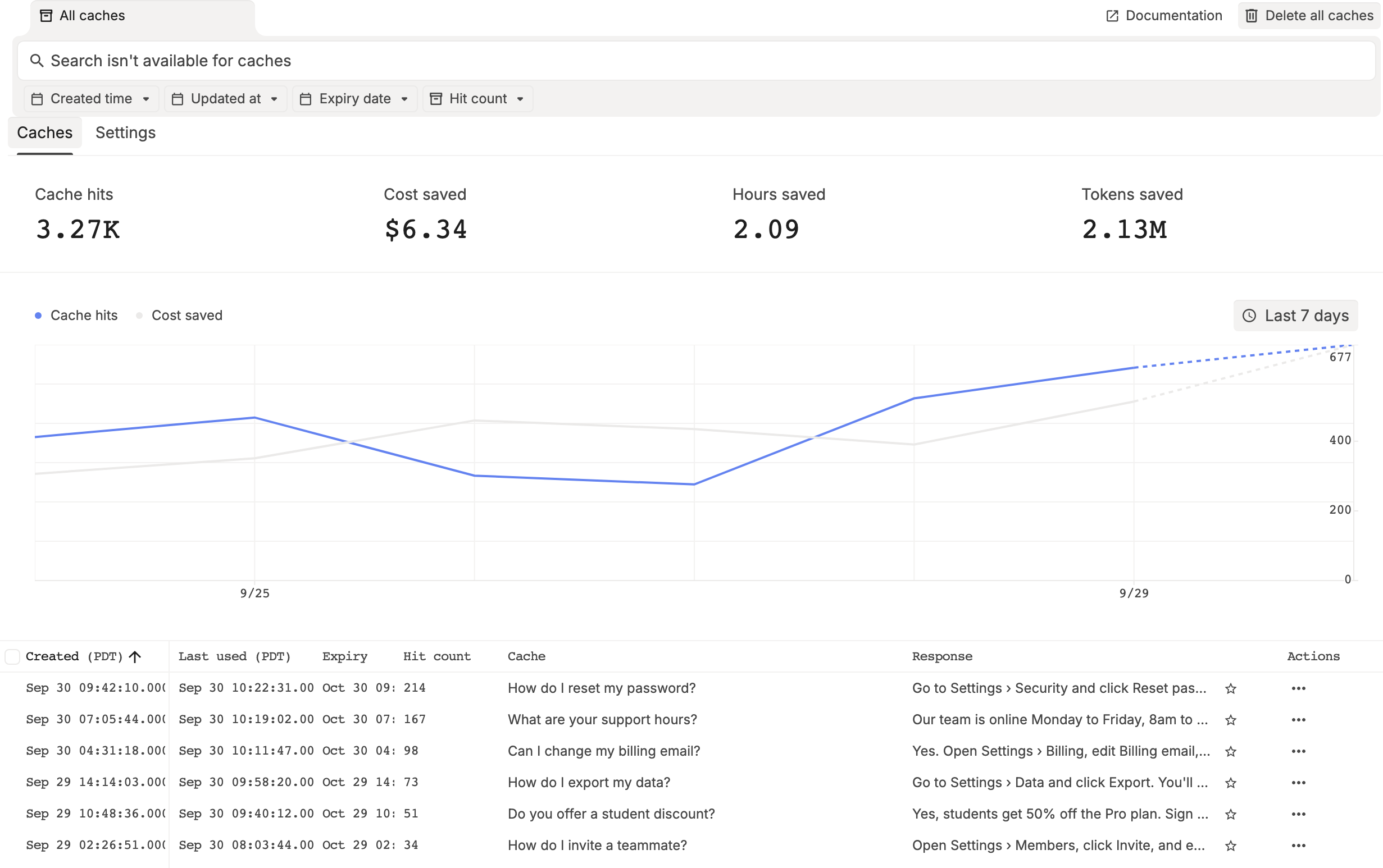Click the search magnifier icon

tap(37, 61)
